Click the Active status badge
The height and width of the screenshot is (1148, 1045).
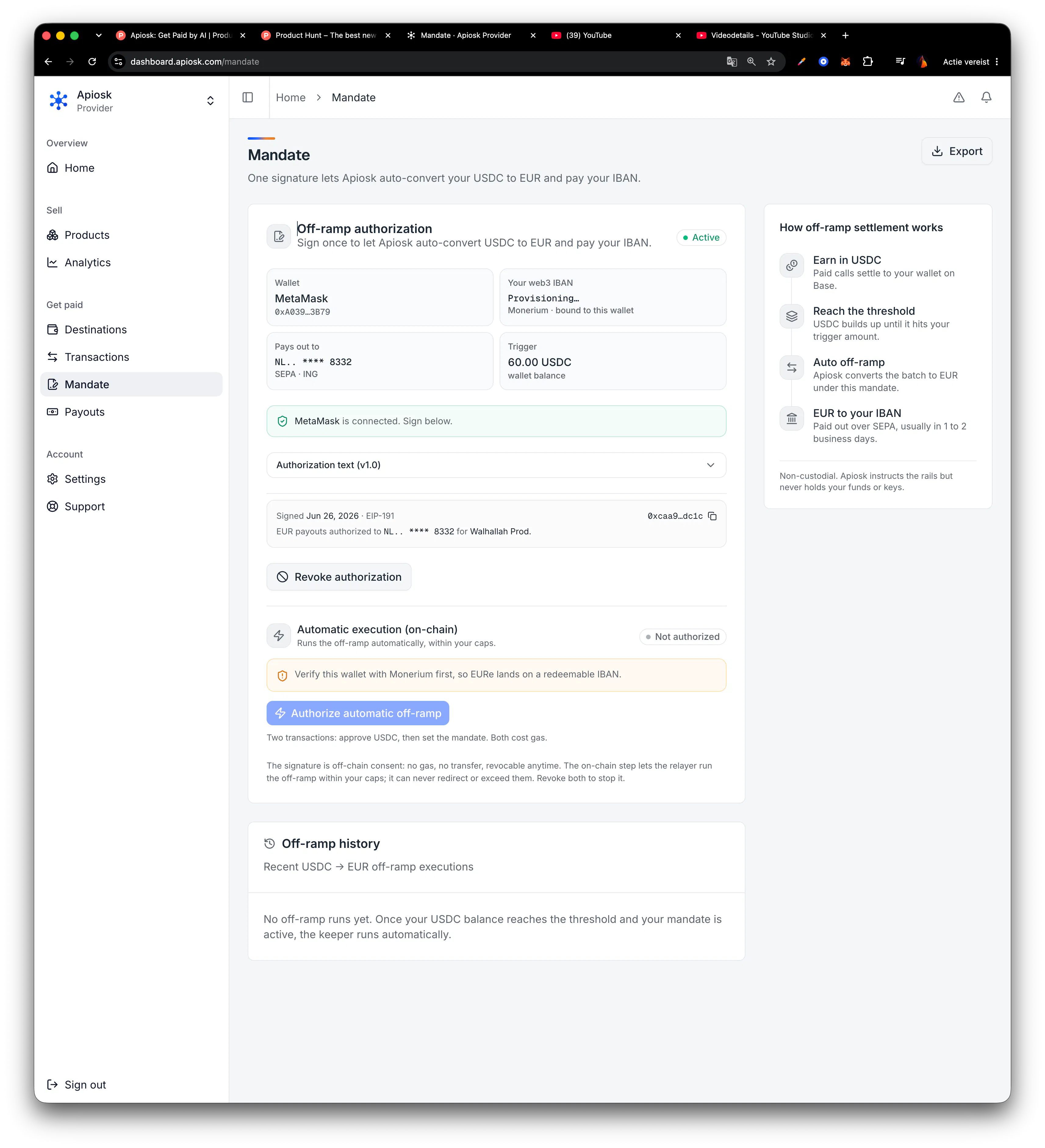pyautogui.click(x=701, y=238)
